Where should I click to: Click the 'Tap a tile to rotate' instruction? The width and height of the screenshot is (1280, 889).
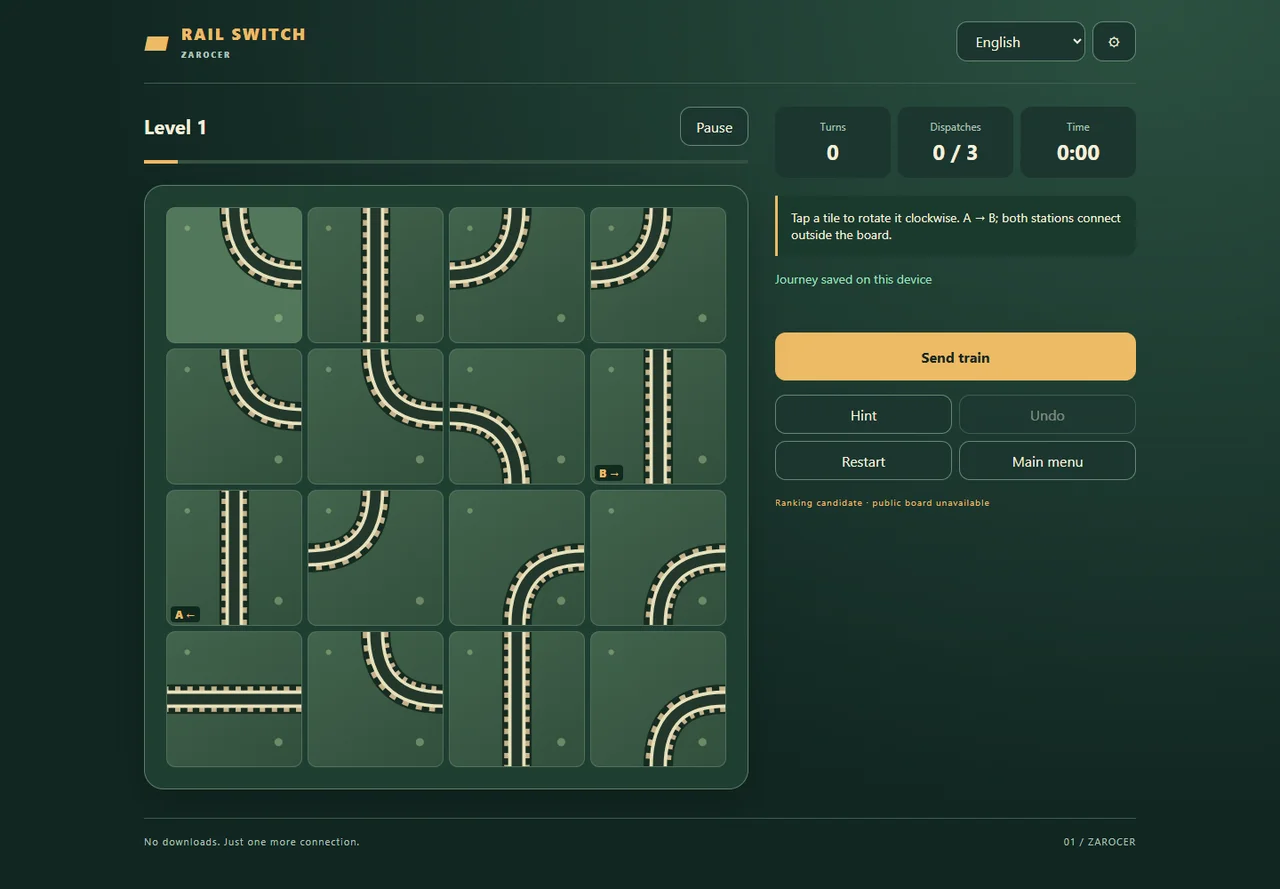955,226
